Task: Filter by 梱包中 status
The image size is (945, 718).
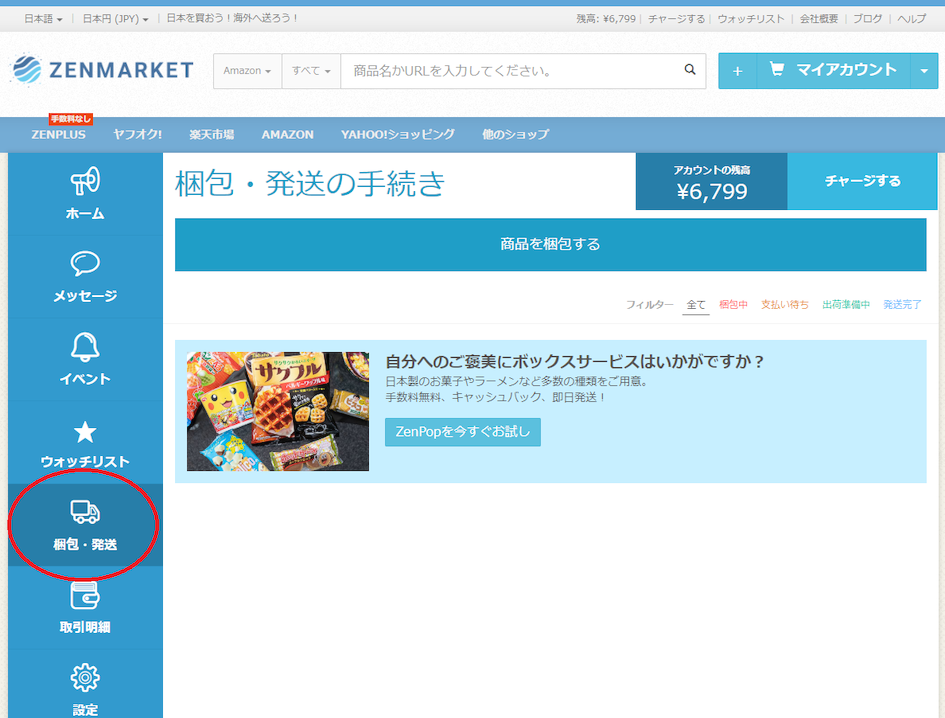Action: (733, 304)
